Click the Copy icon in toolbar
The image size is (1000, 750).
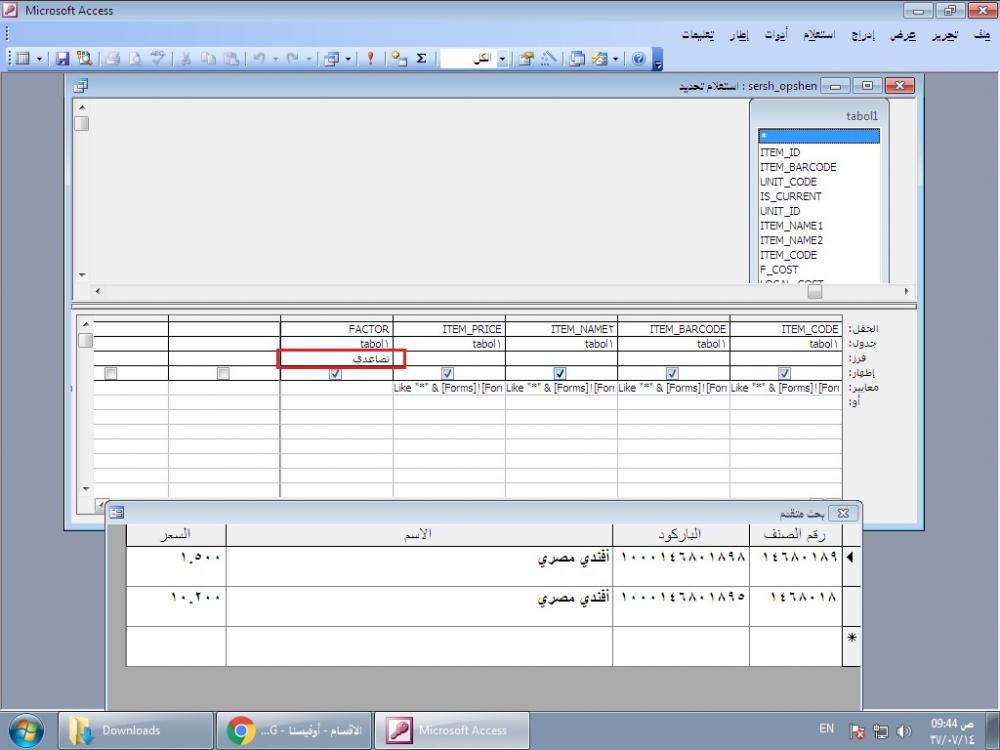pos(209,59)
